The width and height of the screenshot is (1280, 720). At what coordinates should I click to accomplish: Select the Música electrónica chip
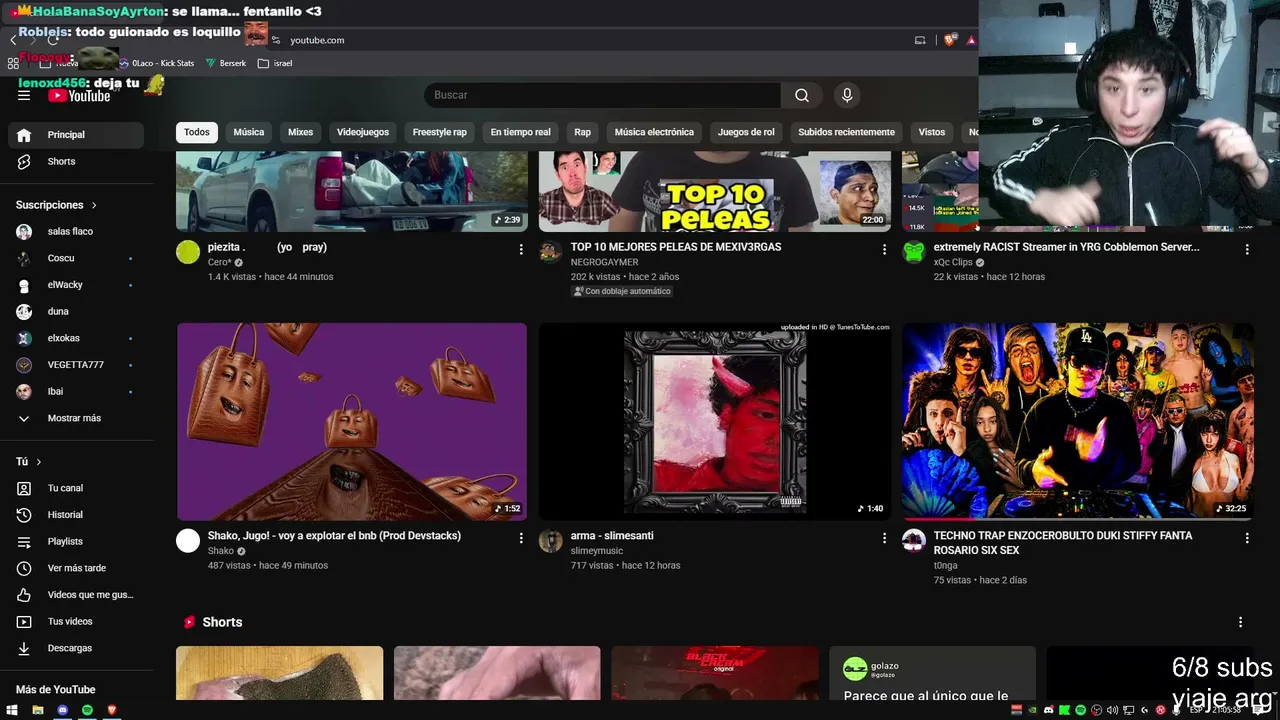pyautogui.click(x=654, y=132)
